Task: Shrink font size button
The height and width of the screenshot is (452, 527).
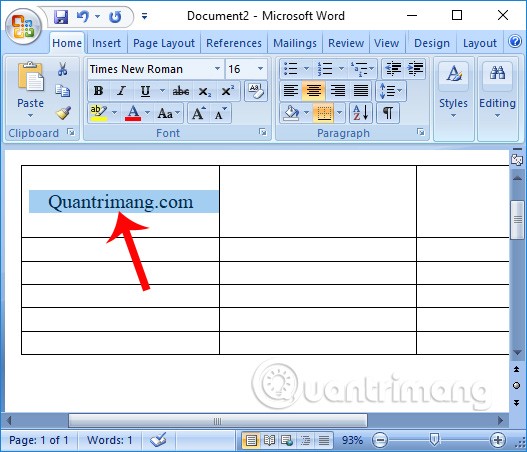Action: [220, 114]
